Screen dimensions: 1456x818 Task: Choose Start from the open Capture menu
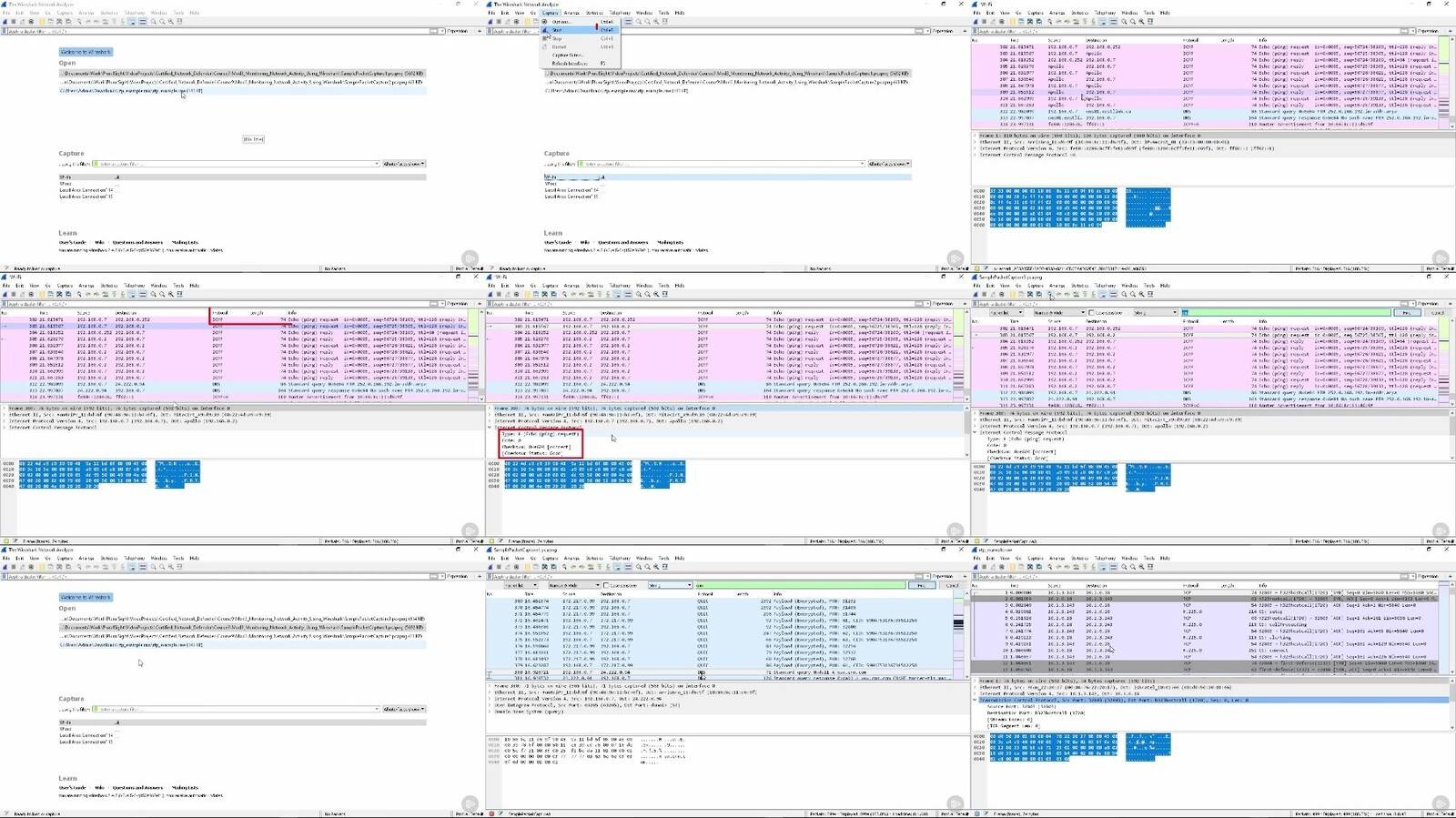[557, 30]
